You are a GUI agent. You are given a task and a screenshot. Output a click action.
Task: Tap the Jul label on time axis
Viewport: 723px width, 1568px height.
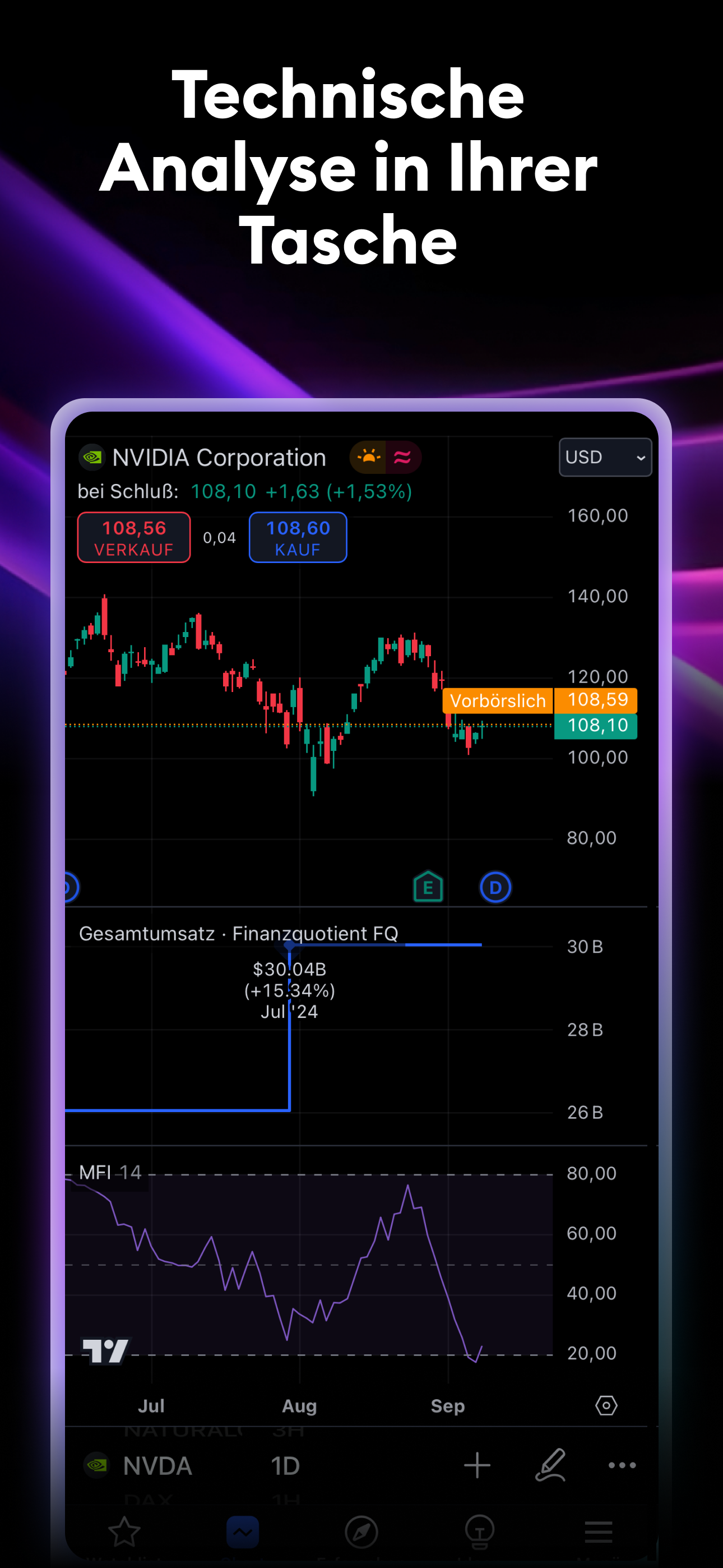151,1406
